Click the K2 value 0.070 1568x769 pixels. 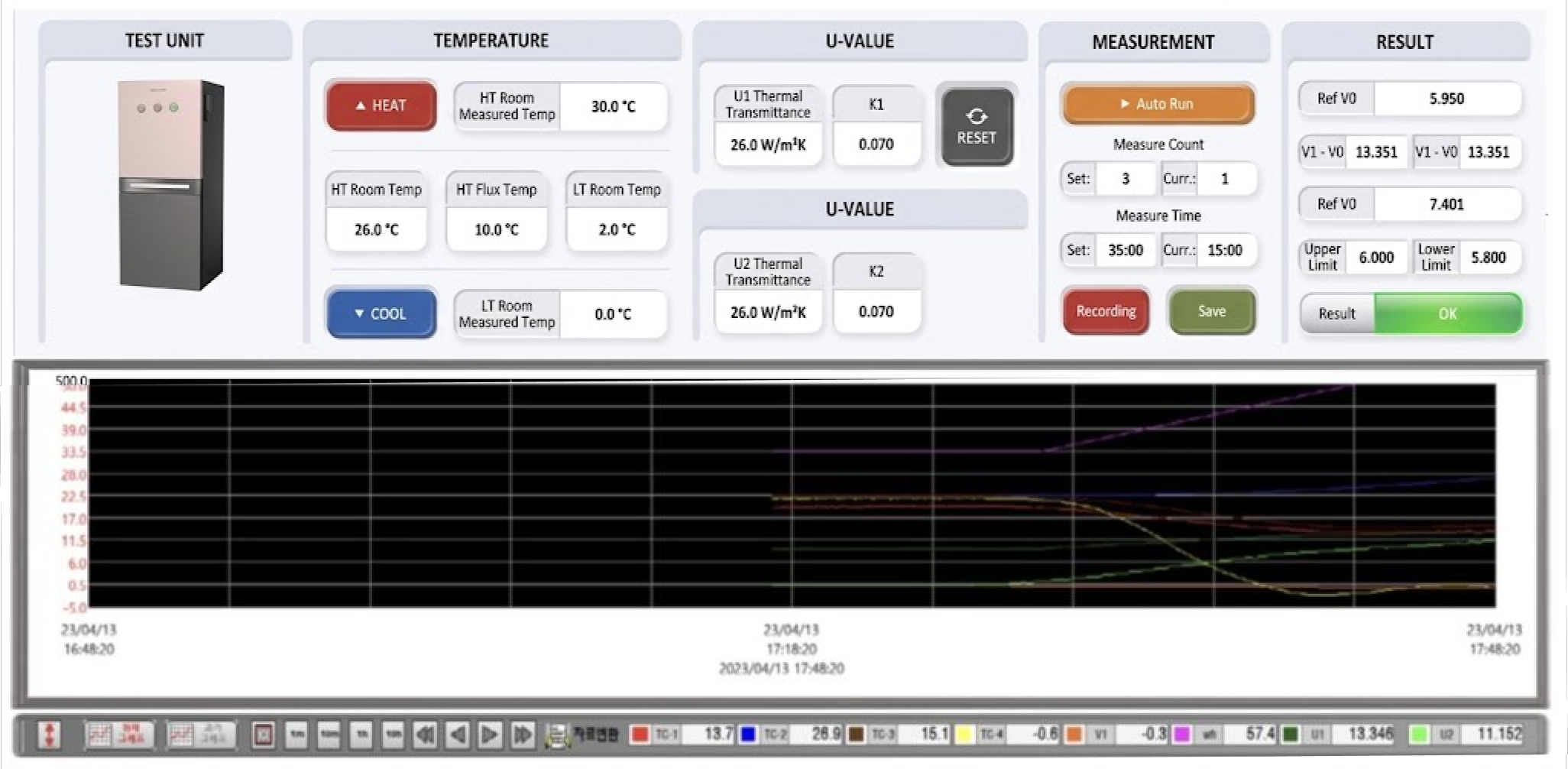point(876,312)
